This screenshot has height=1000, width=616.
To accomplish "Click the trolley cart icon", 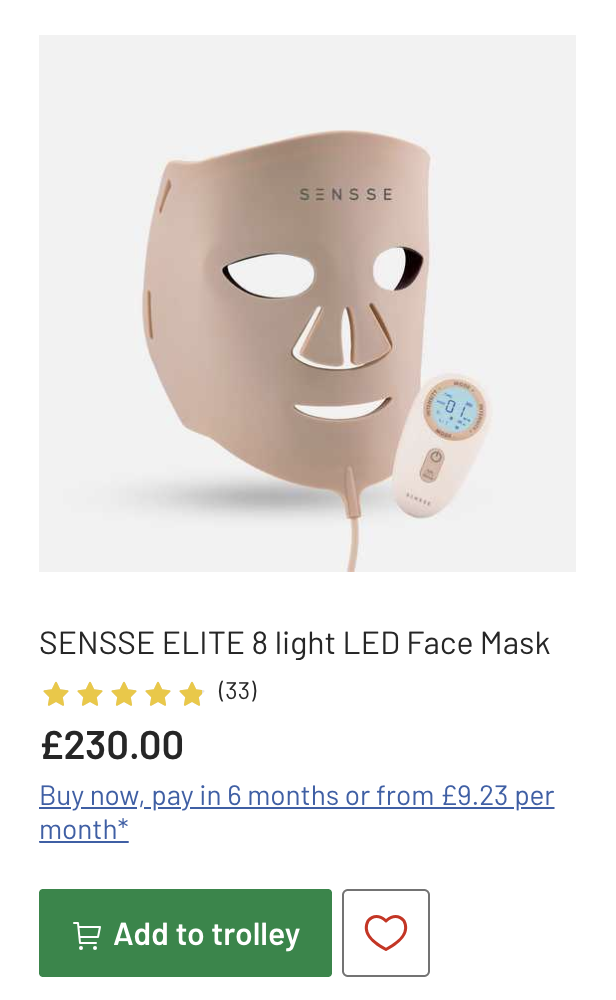I will pyautogui.click(x=87, y=935).
